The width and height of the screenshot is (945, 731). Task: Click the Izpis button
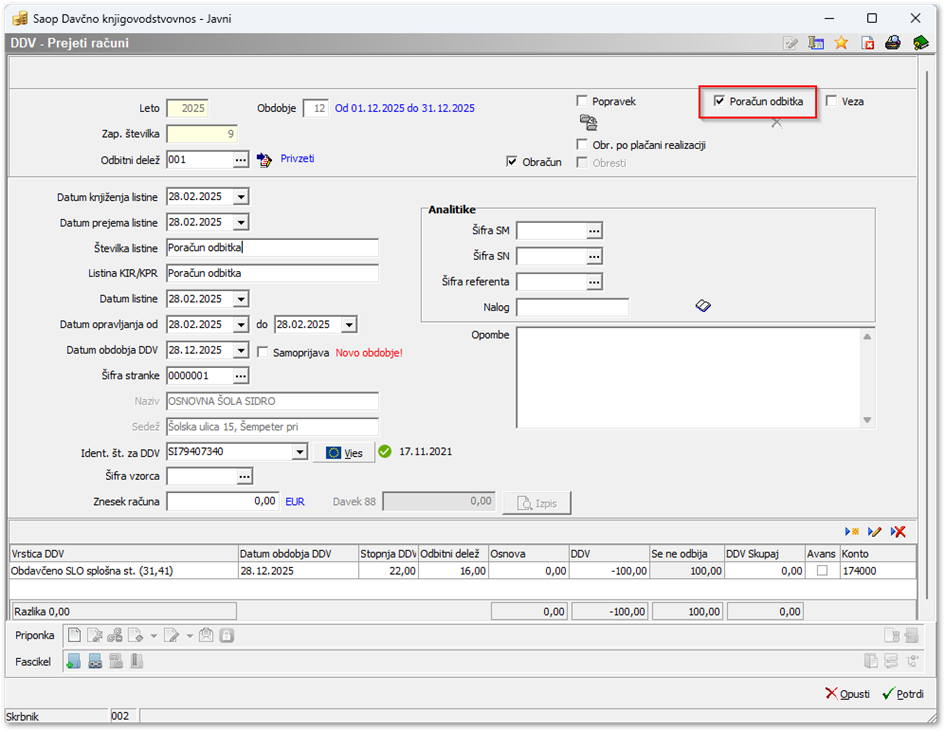point(536,503)
